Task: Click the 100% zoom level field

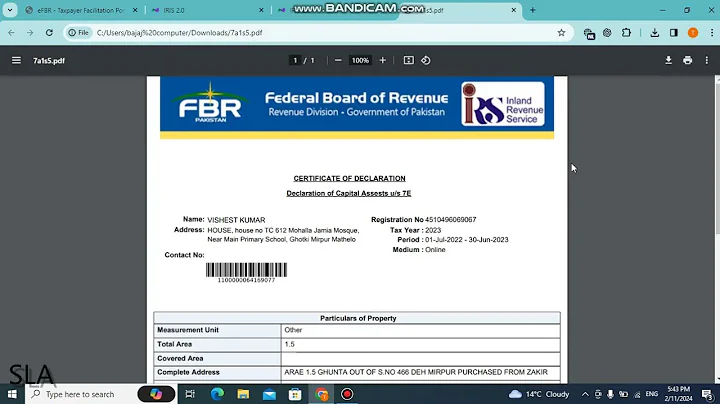Action: tap(360, 60)
